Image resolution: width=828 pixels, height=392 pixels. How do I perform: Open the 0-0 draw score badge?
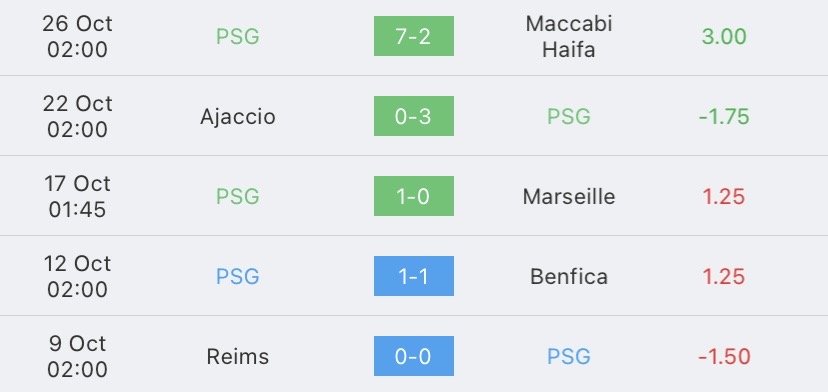pyautogui.click(x=413, y=356)
